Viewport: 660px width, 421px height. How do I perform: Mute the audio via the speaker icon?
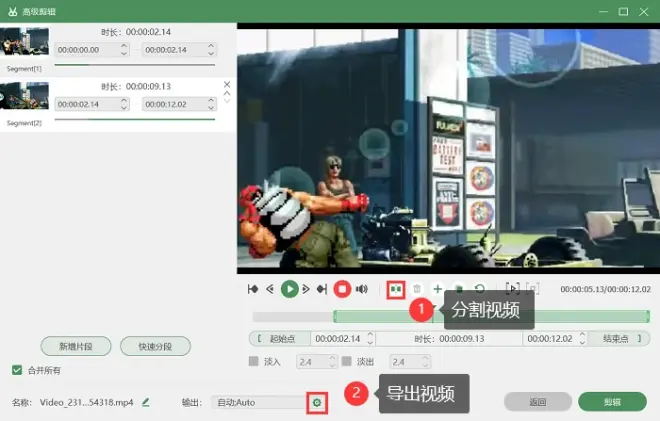362,289
